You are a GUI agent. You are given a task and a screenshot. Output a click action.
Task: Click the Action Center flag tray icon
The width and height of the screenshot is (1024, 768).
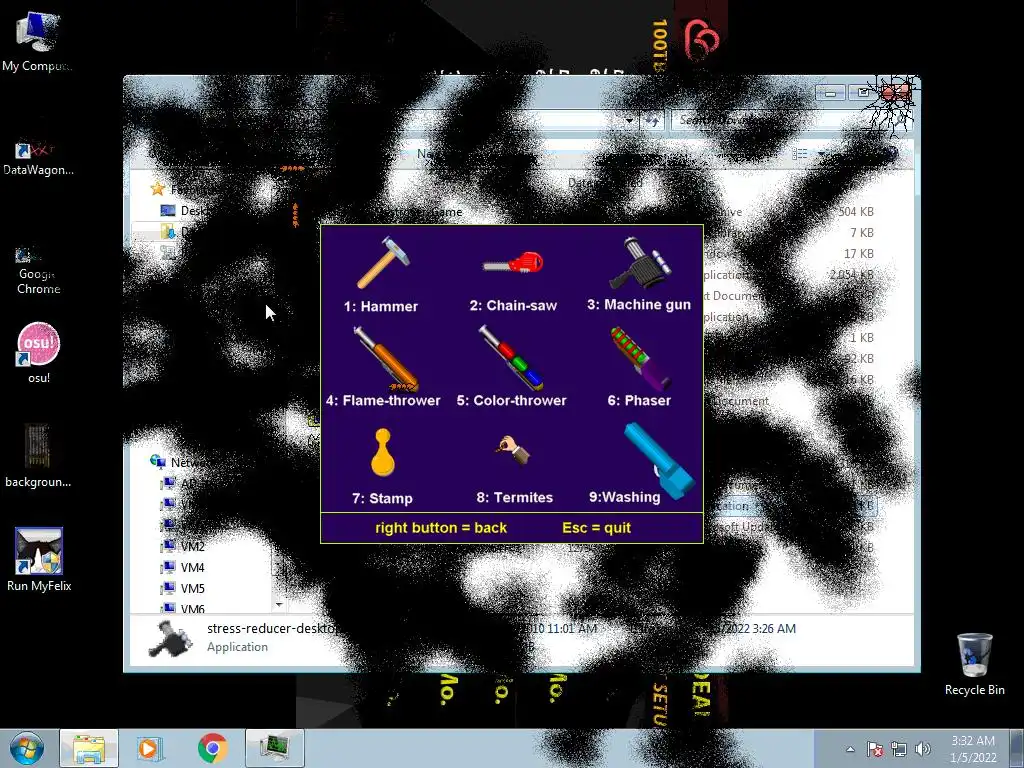pyautogui.click(x=875, y=749)
